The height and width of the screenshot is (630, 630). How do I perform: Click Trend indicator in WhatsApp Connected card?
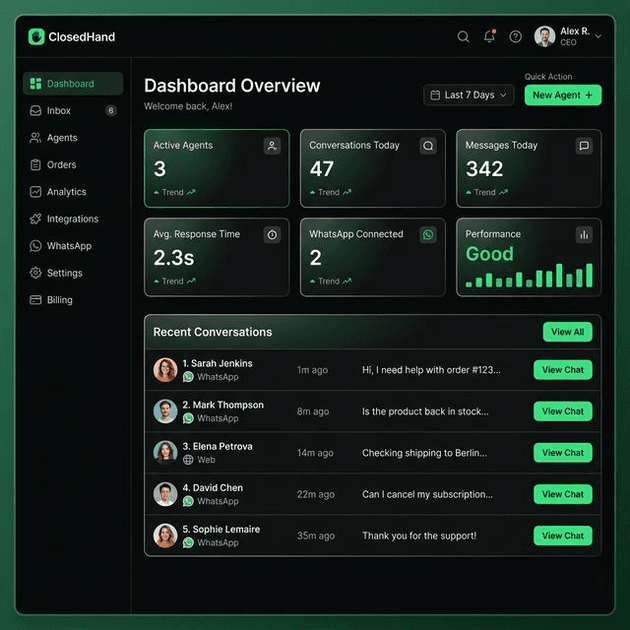[330, 281]
